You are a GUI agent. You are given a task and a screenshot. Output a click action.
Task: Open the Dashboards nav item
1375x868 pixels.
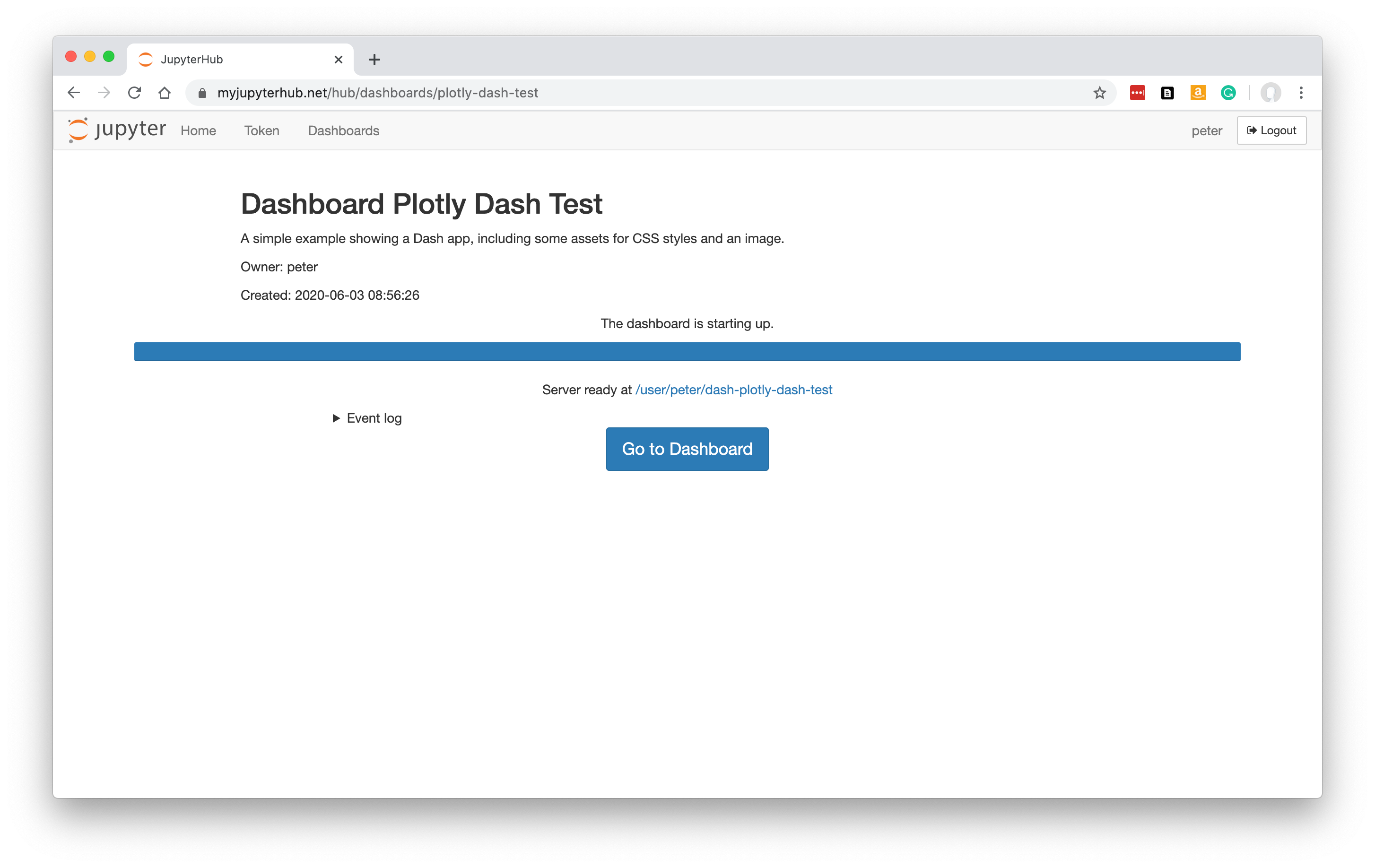pyautogui.click(x=343, y=131)
